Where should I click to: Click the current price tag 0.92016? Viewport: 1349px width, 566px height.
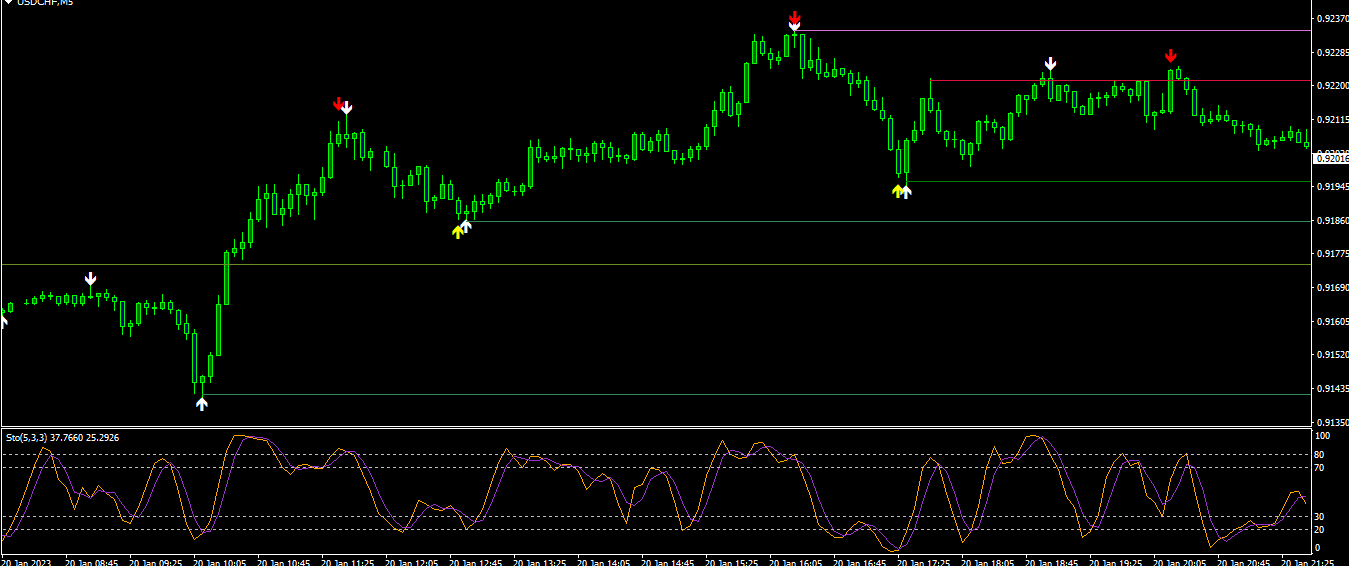point(1331,158)
